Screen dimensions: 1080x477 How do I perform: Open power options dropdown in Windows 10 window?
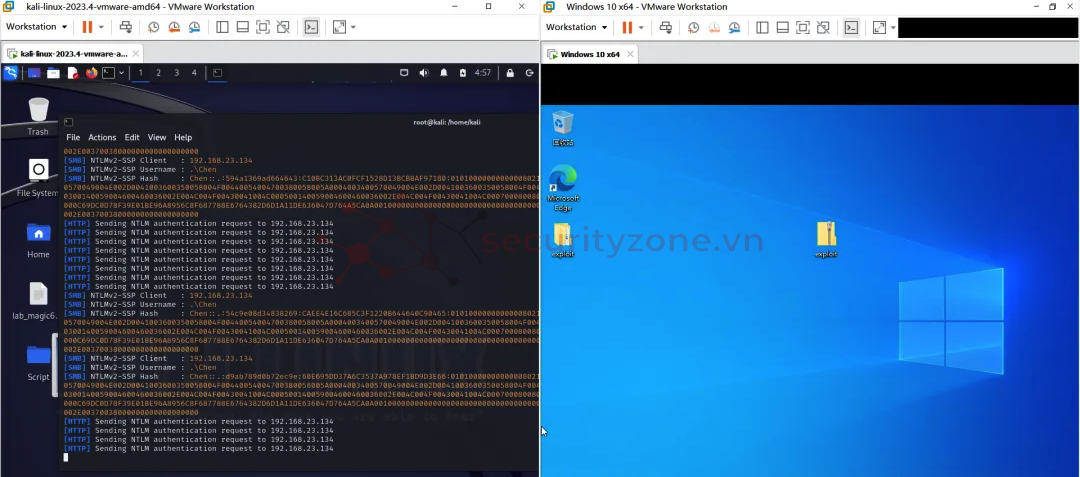click(641, 28)
